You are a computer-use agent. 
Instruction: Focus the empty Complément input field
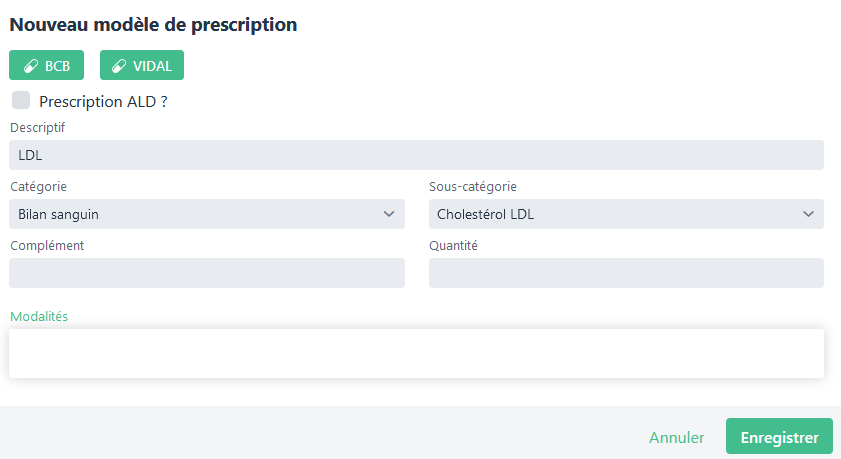coord(207,273)
